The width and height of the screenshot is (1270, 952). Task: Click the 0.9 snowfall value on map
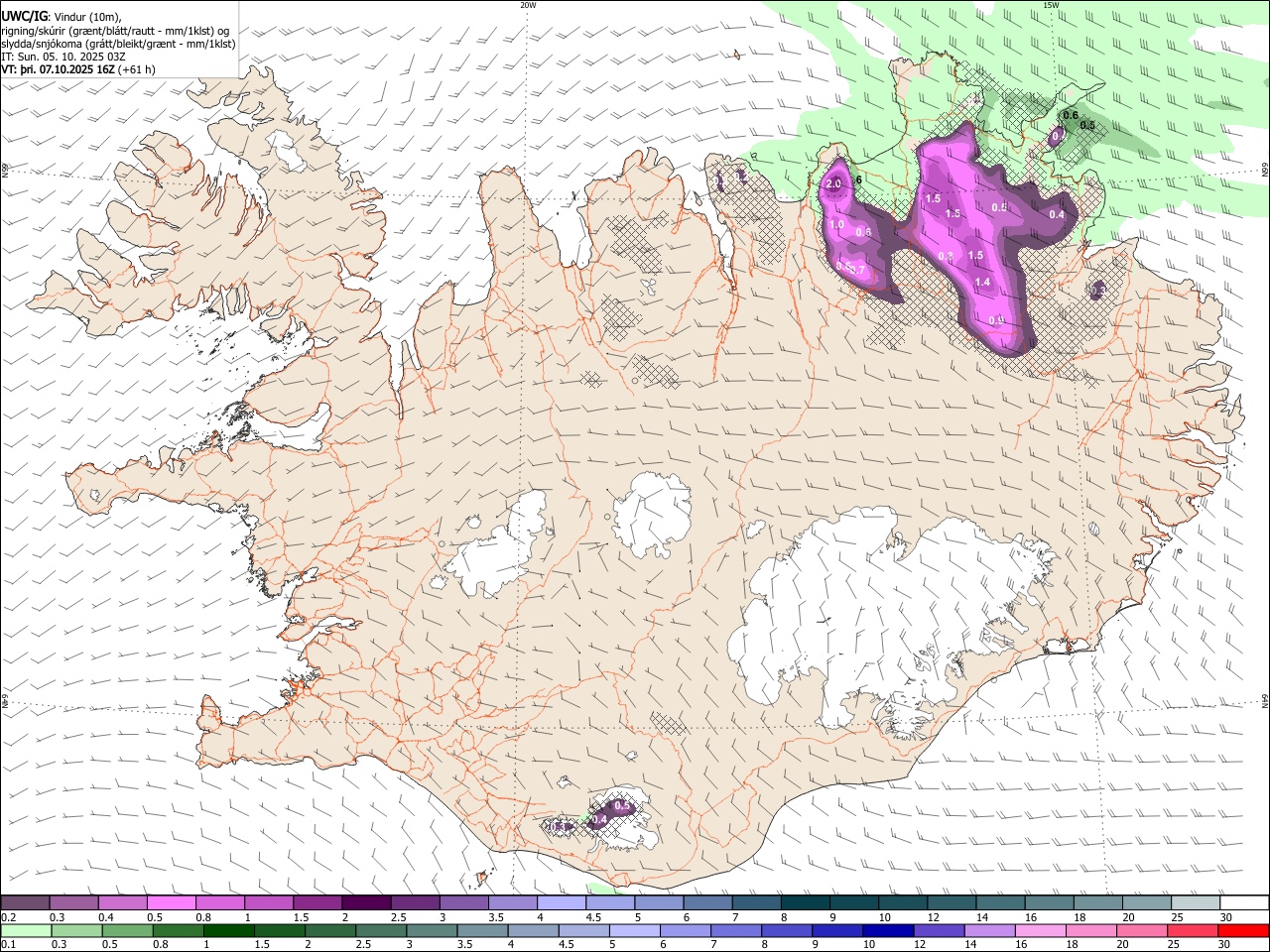[997, 320]
